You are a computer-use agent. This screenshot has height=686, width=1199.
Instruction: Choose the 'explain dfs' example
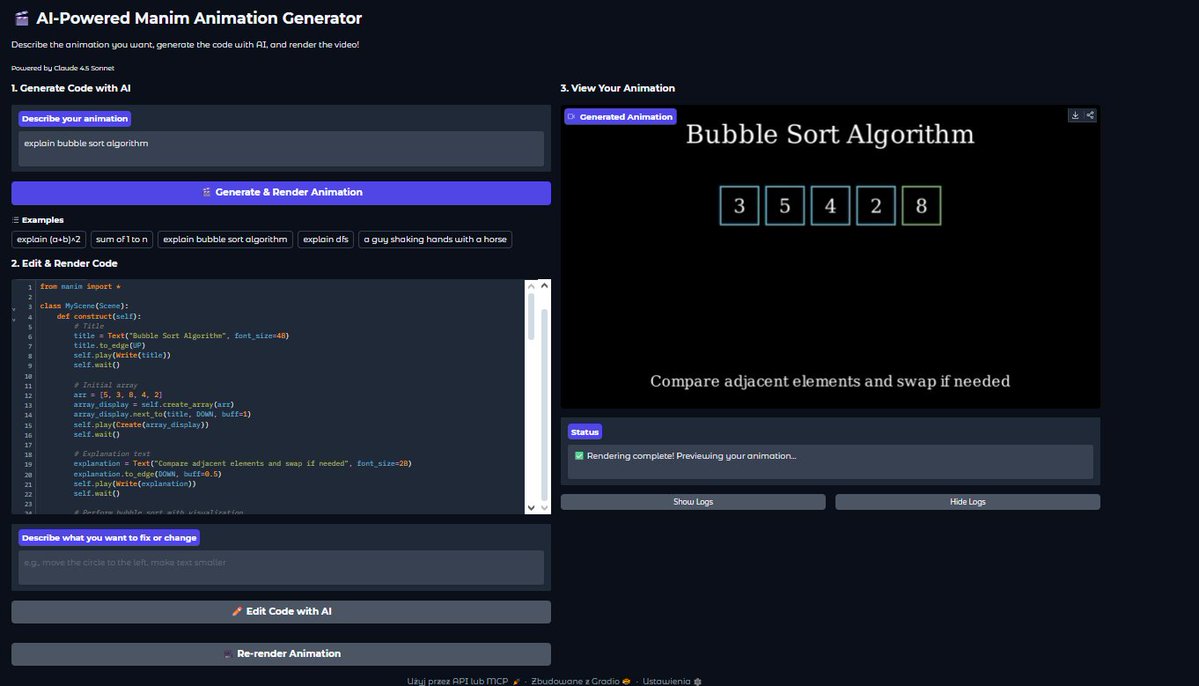tap(326, 239)
